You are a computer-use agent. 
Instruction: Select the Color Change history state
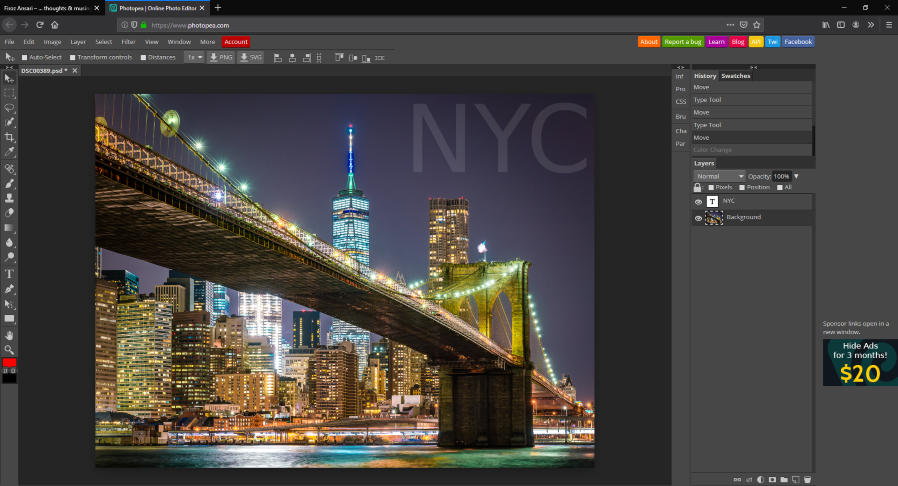click(x=752, y=150)
